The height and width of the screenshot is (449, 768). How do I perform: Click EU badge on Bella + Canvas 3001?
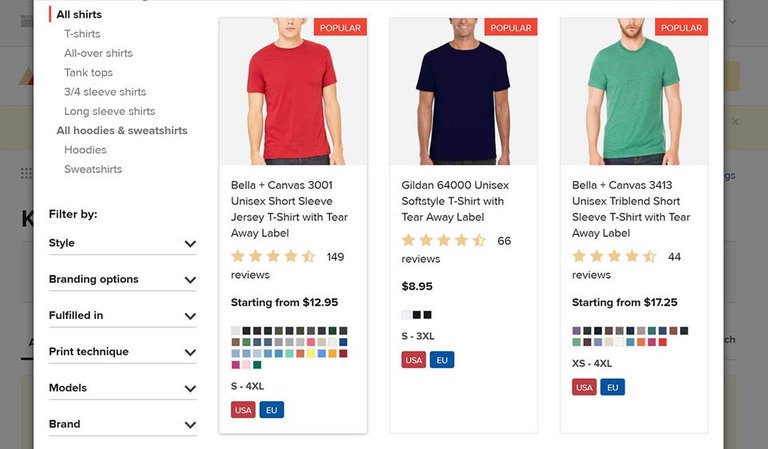[x=272, y=410]
